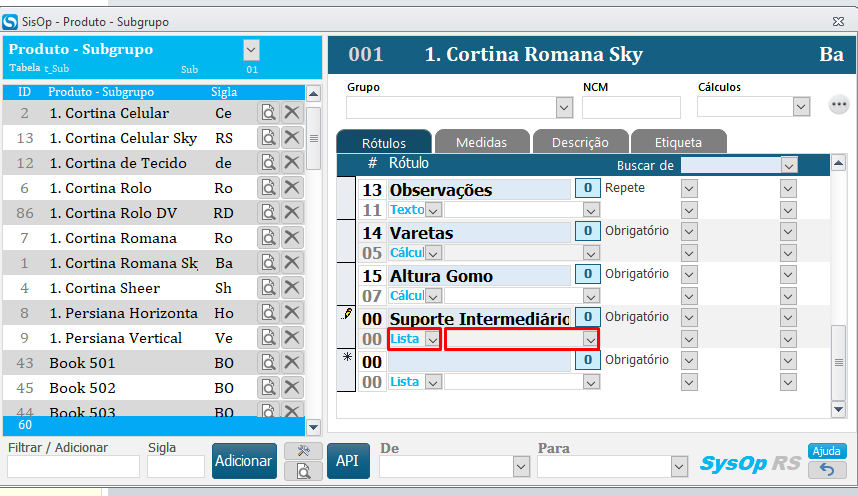
Task: Click the Filtrar / Adicionar input field
Action: [x=74, y=466]
